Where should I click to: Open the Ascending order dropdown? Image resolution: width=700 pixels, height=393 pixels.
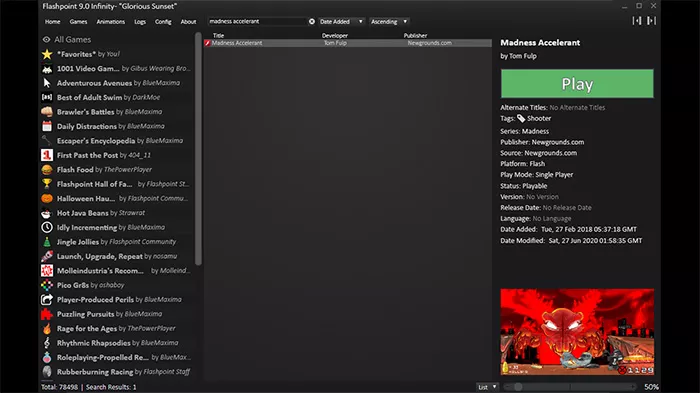389,21
